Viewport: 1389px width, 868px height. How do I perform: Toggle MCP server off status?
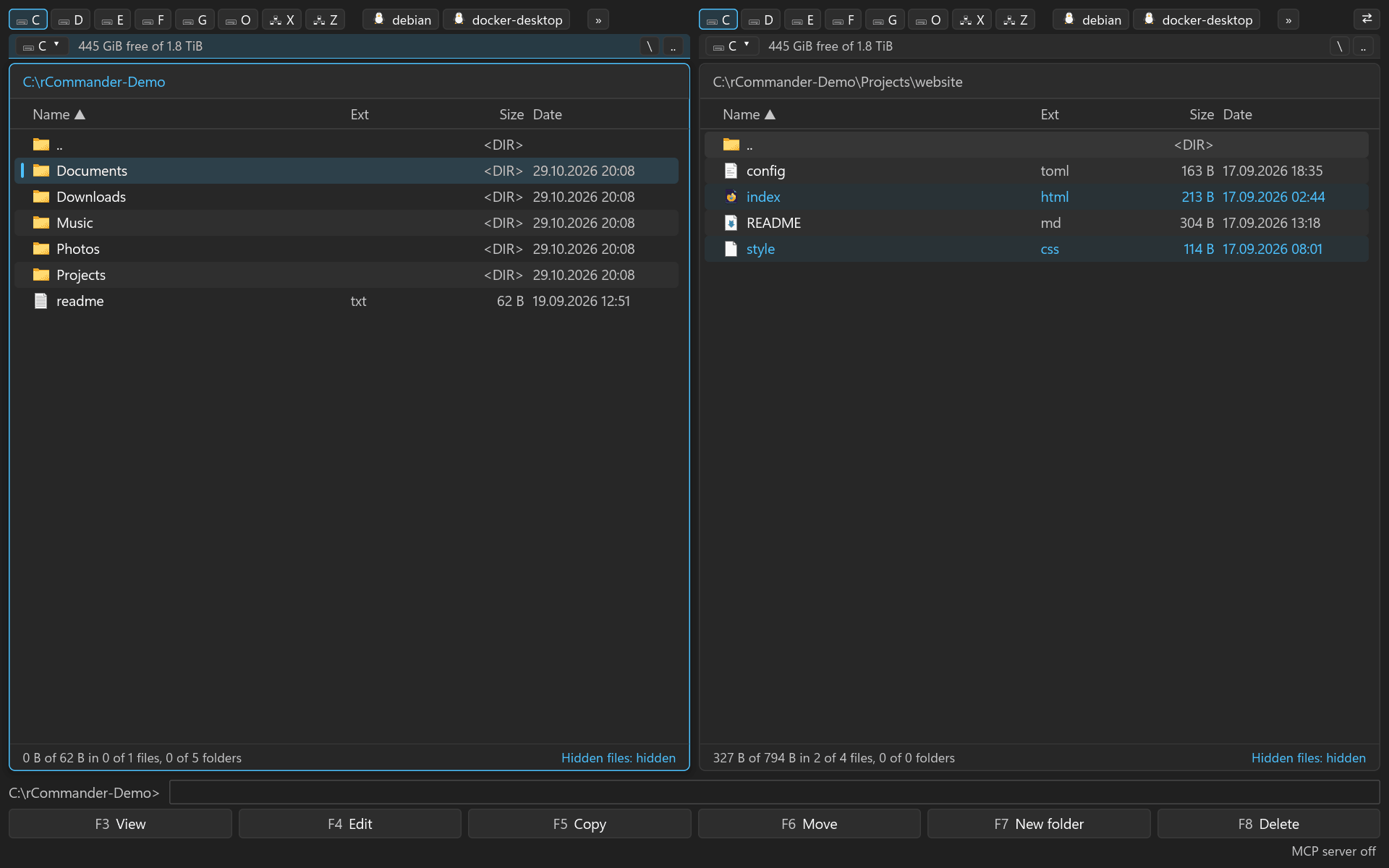tap(1333, 851)
